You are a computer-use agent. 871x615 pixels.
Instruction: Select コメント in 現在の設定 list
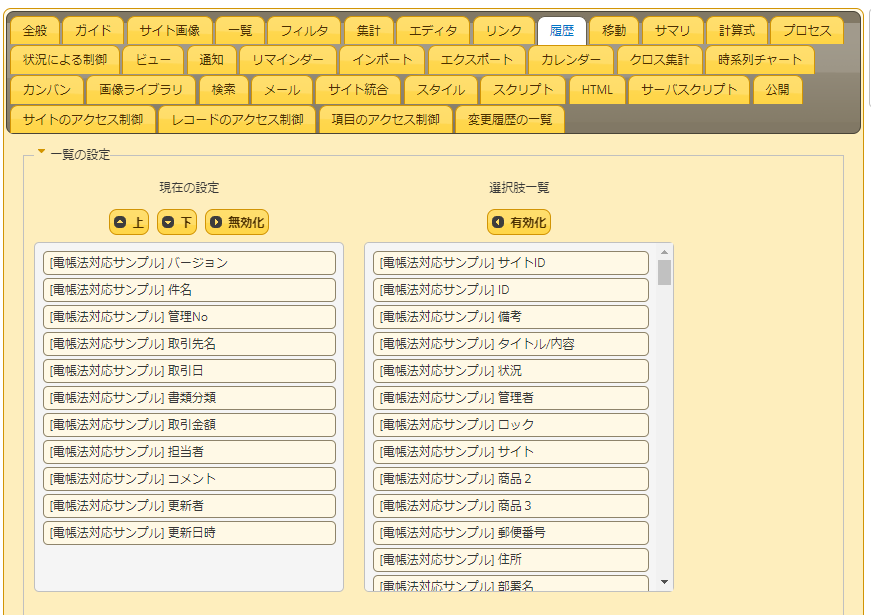tap(189, 479)
